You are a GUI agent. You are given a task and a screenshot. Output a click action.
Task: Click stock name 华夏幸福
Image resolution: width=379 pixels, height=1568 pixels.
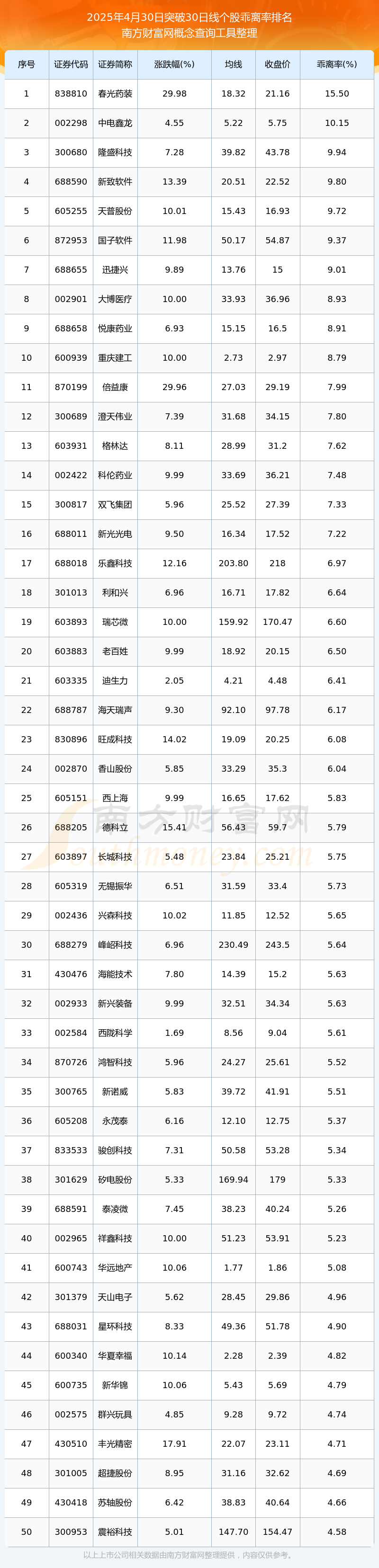pos(115,1355)
